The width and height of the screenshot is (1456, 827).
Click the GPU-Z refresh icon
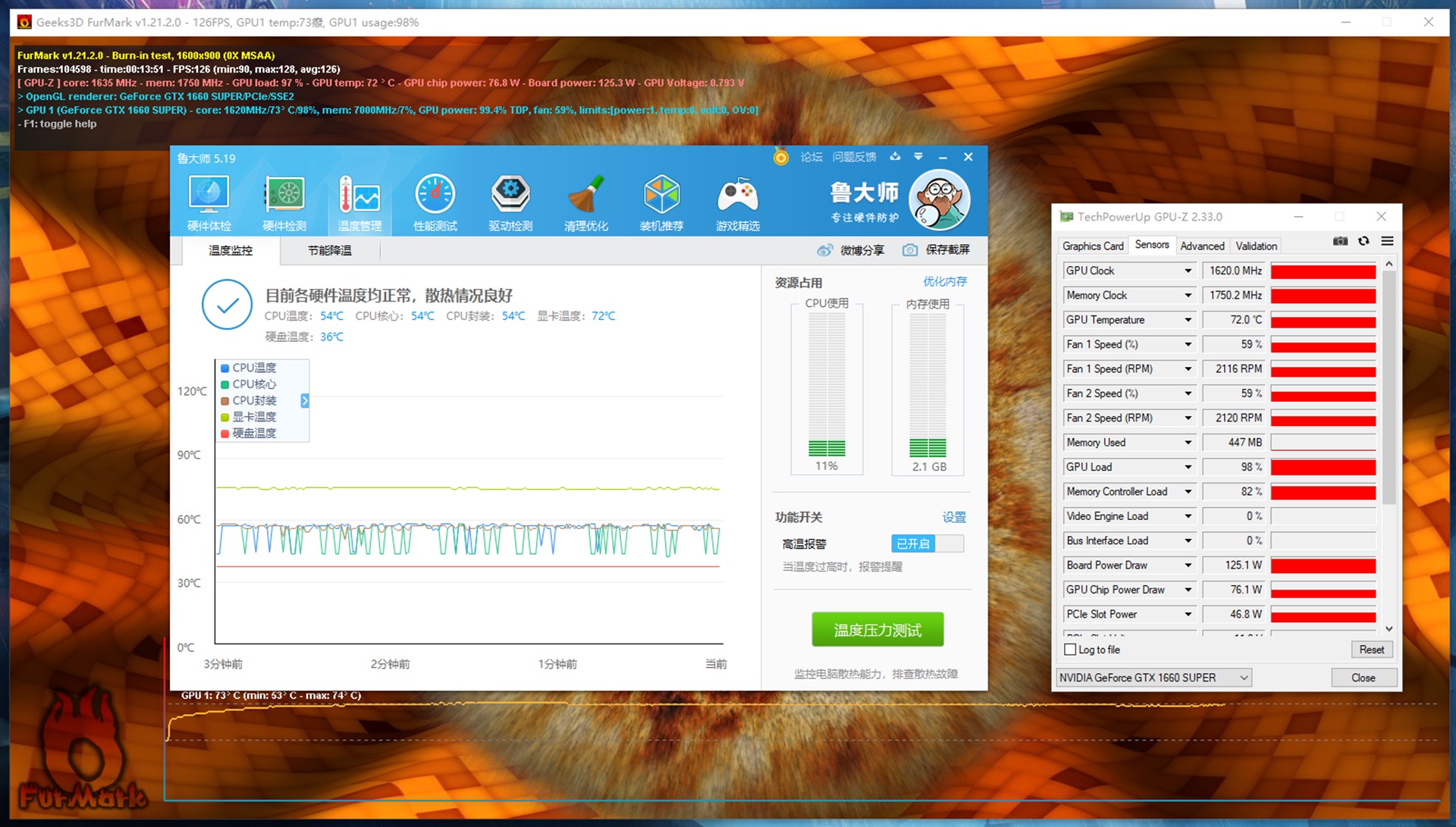point(1363,241)
